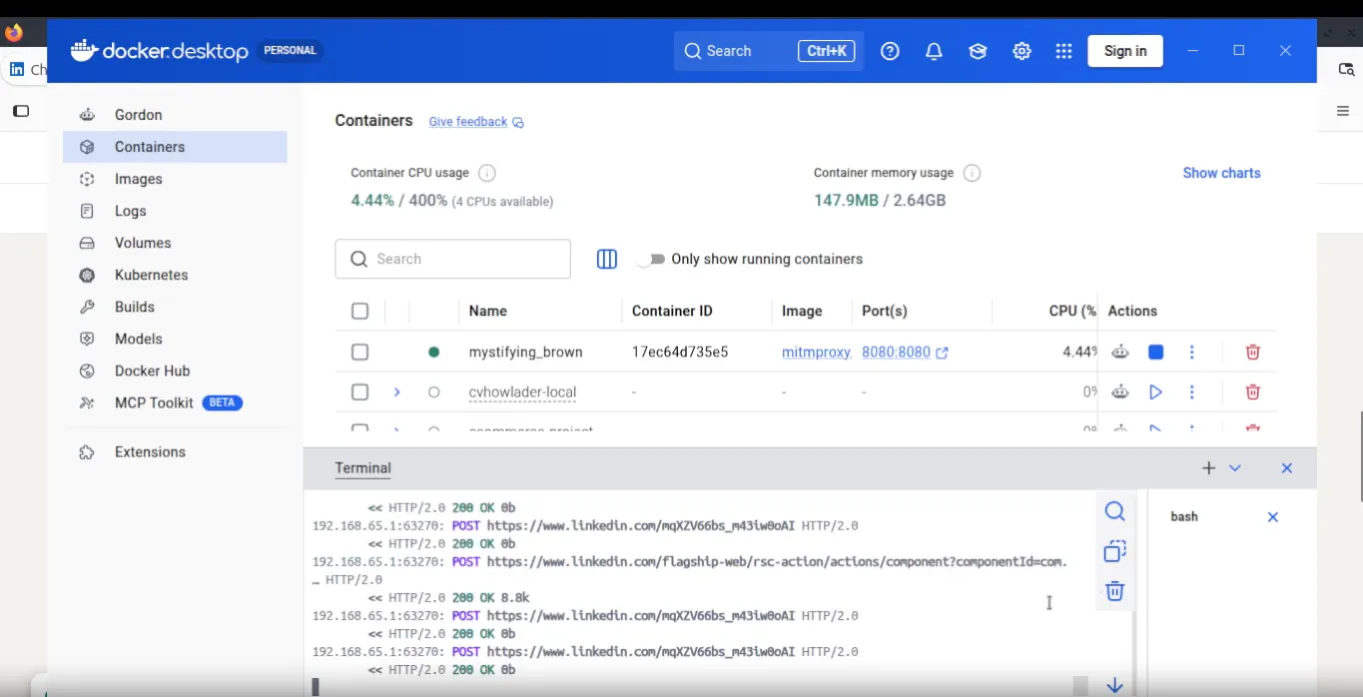Stop the mystifying_brown container
The height and width of the screenshot is (697, 1363).
click(1156, 352)
